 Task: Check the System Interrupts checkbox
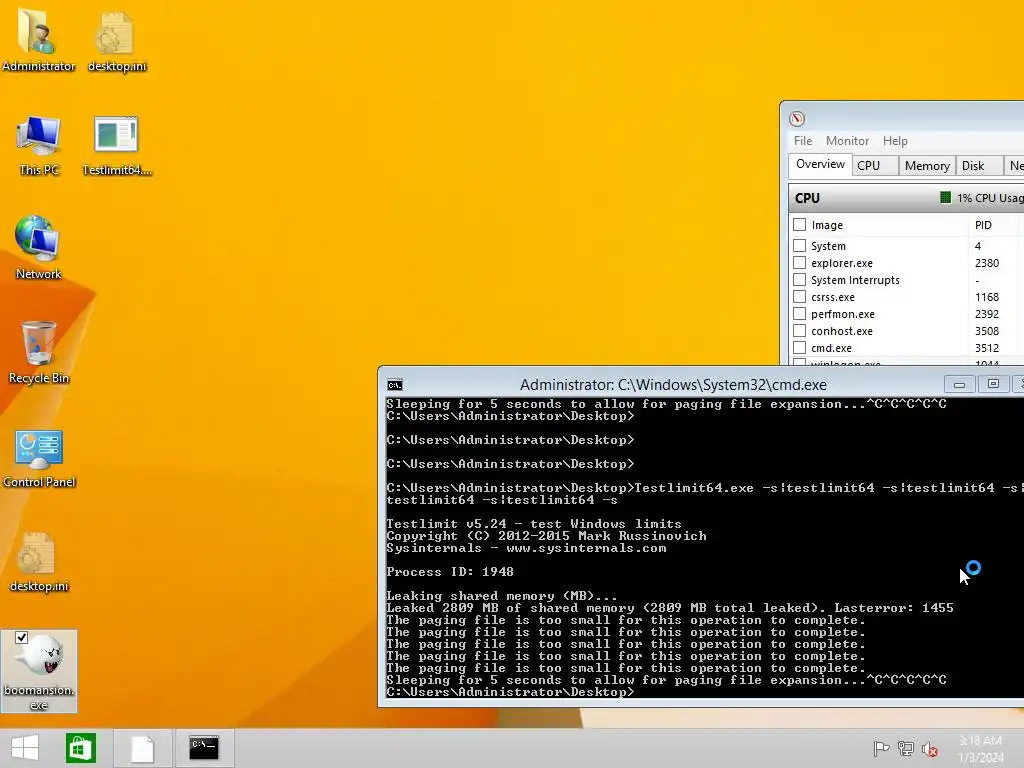click(799, 280)
